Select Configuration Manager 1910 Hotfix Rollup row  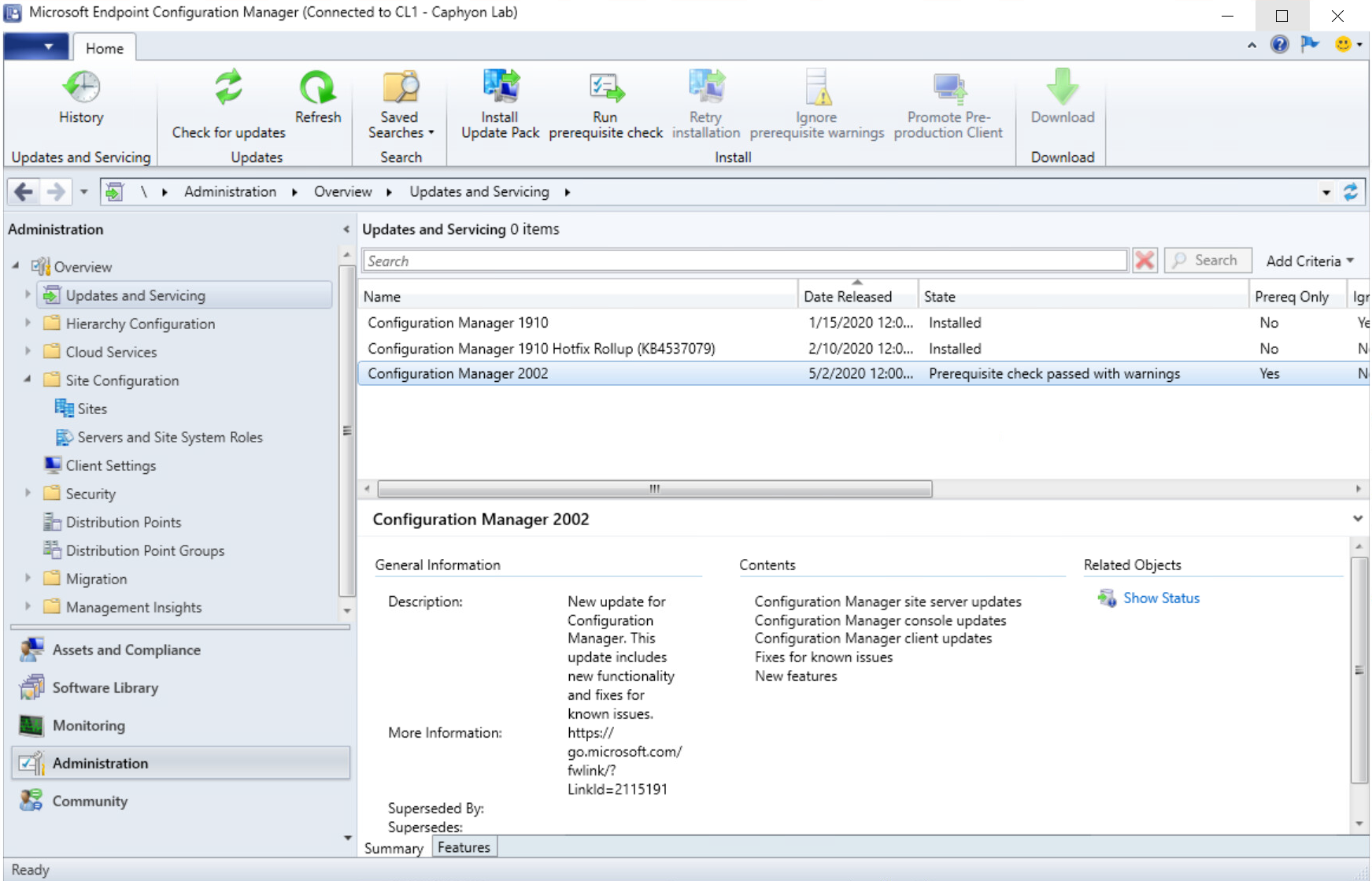864,348
